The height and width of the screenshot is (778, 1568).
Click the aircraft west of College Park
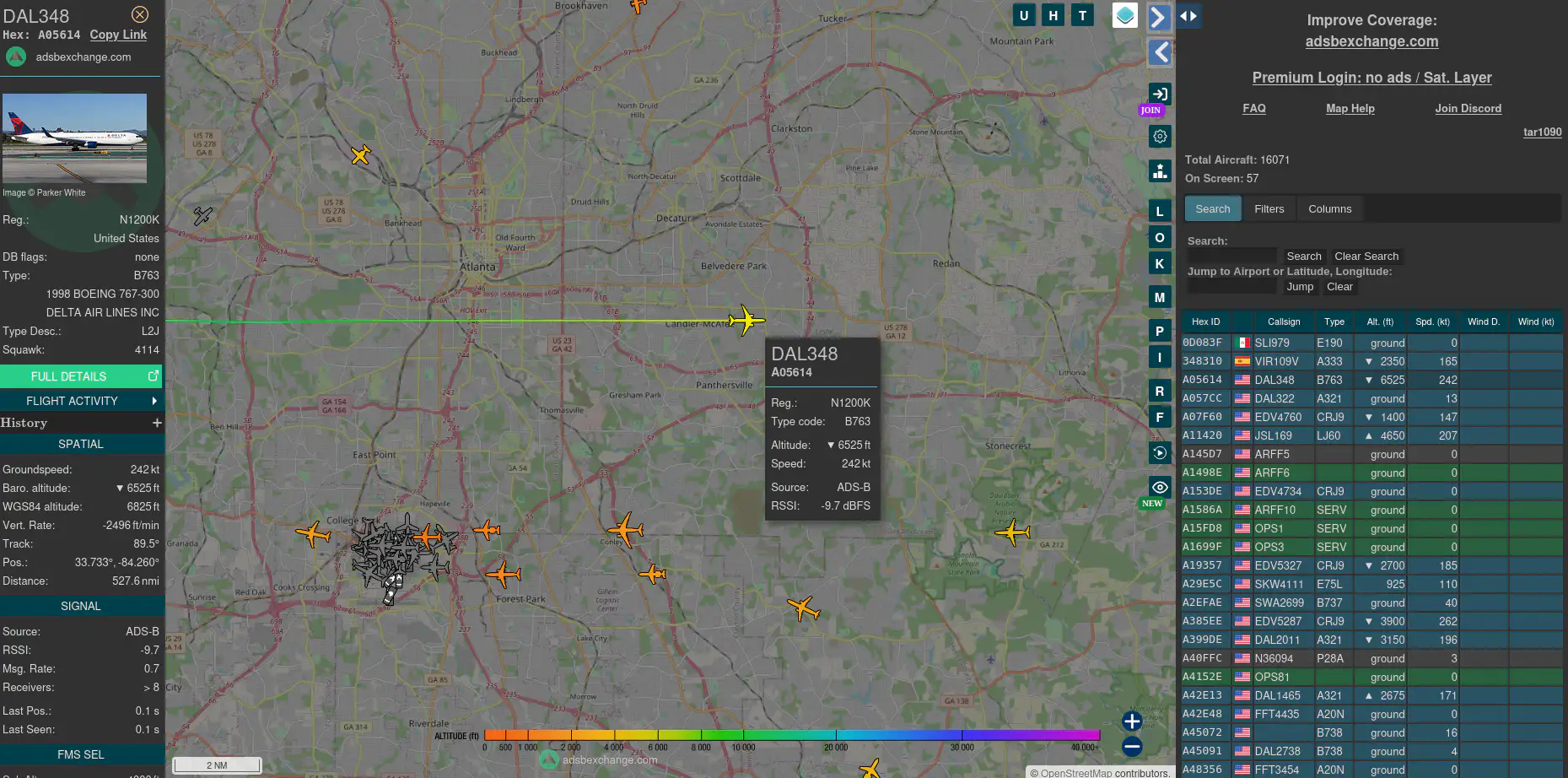(x=313, y=533)
